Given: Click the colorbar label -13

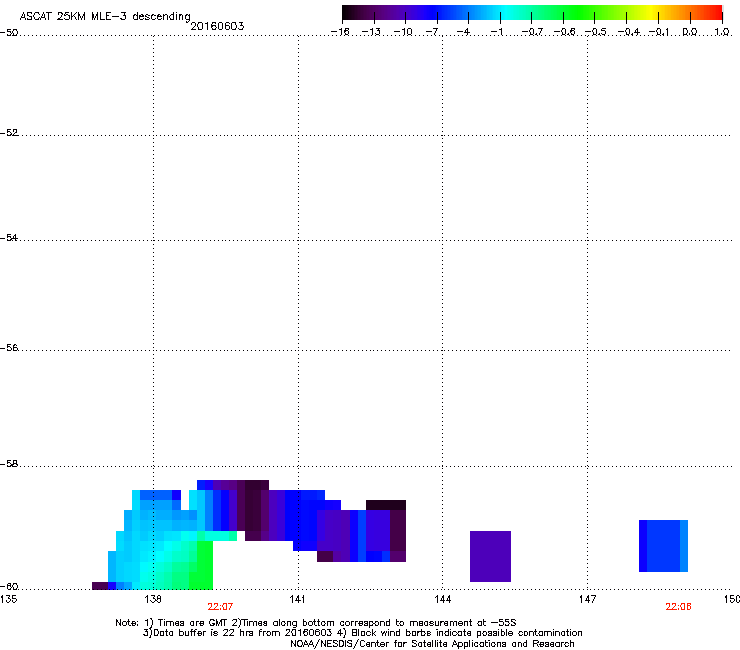Looking at the screenshot, I should 371,32.
